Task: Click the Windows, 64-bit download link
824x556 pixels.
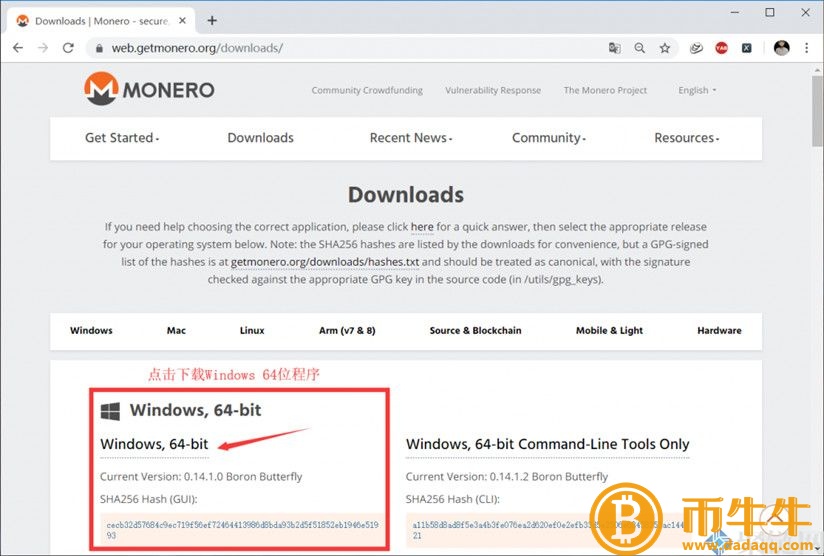Action: point(154,444)
